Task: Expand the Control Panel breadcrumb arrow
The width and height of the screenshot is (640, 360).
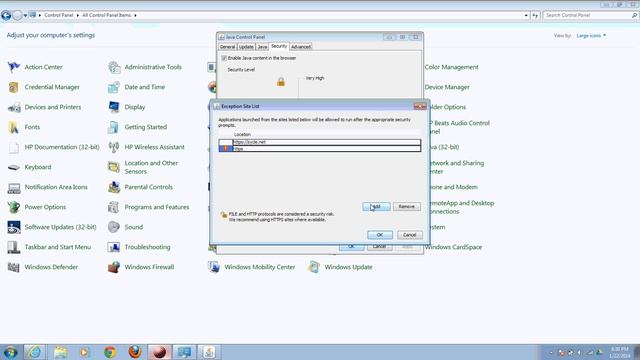Action: pyautogui.click(x=78, y=16)
